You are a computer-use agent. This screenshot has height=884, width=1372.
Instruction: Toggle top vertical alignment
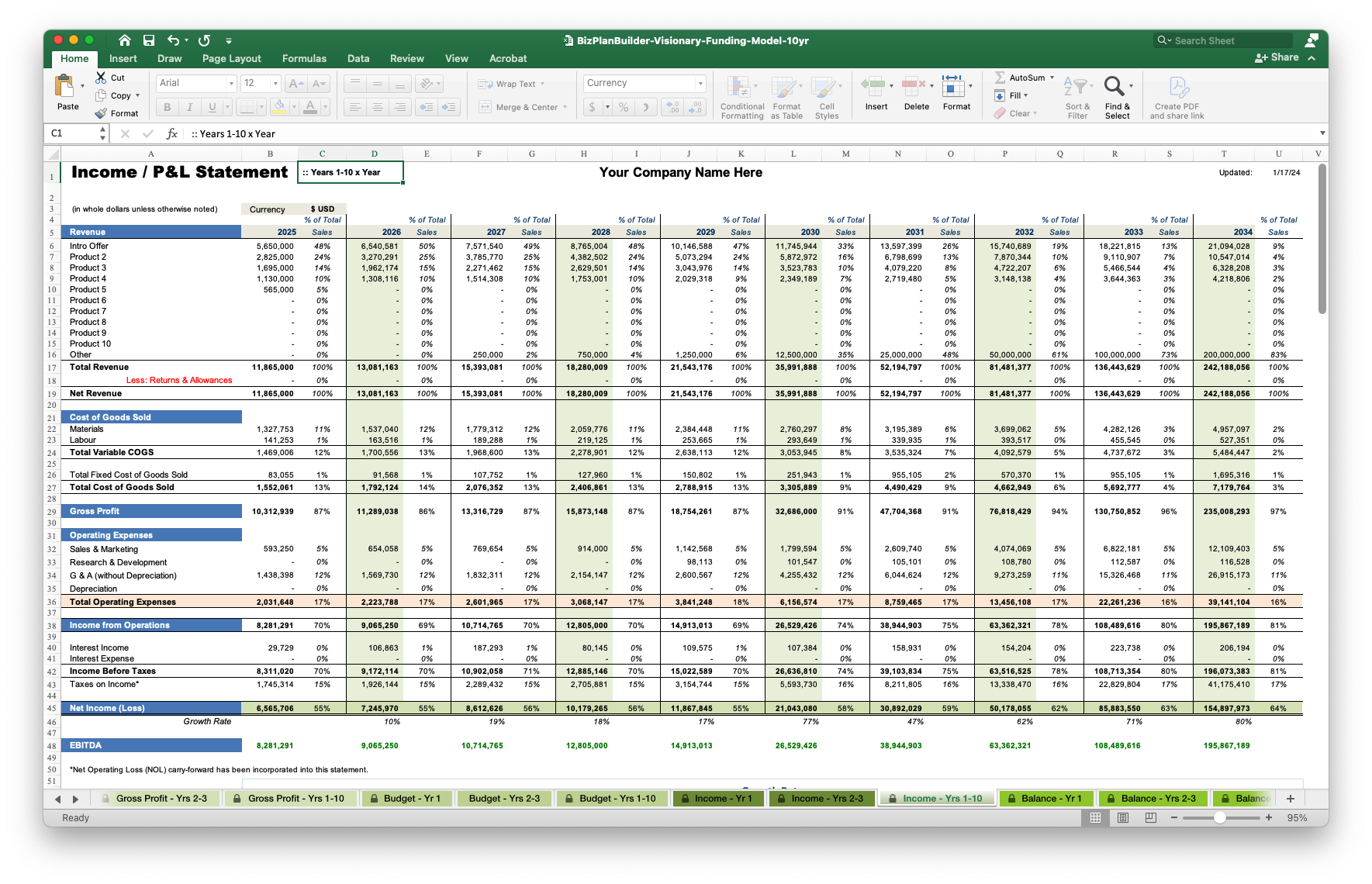pyautogui.click(x=354, y=84)
